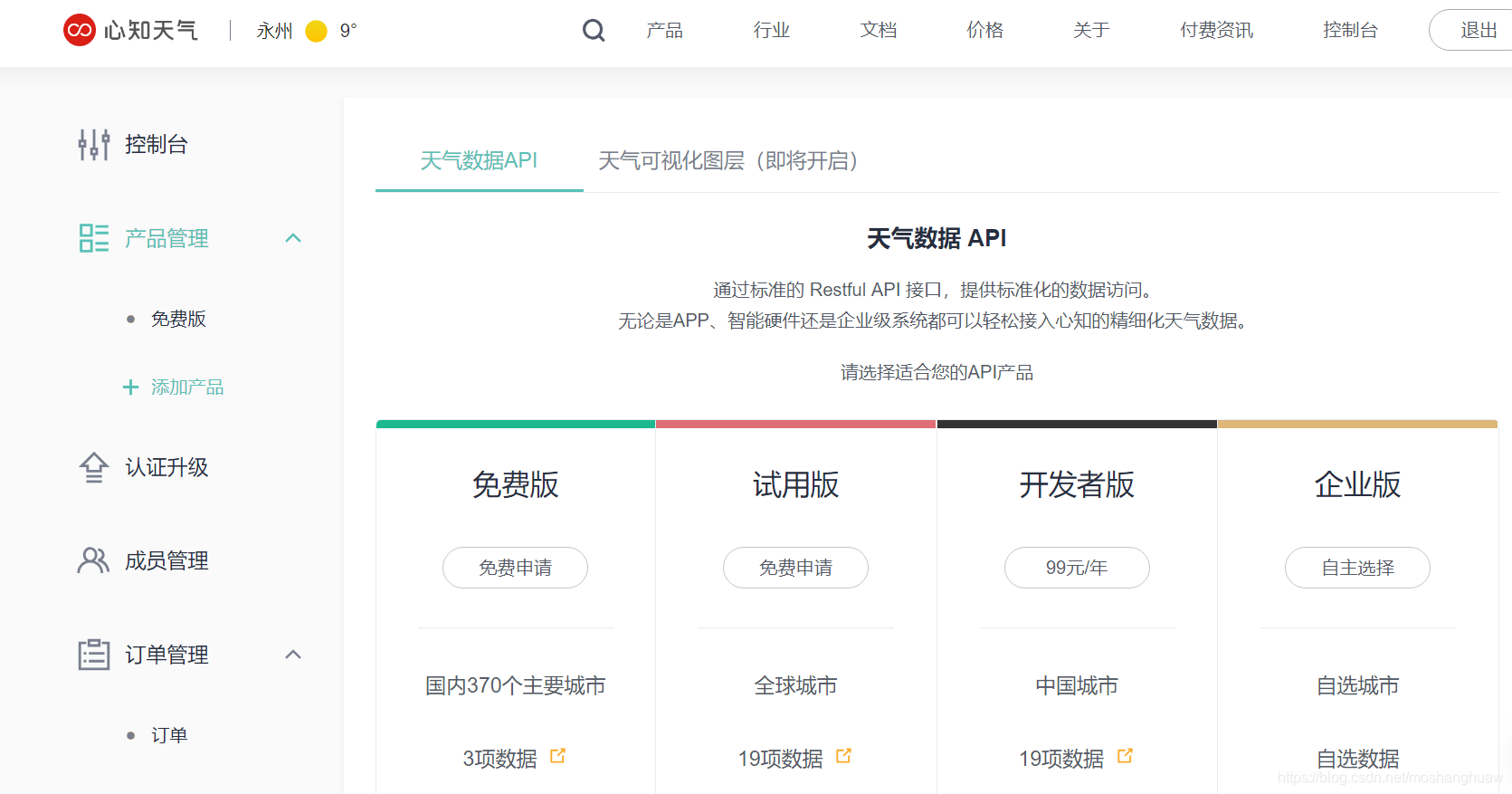Click 成员管理 label in sidebar

click(166, 561)
